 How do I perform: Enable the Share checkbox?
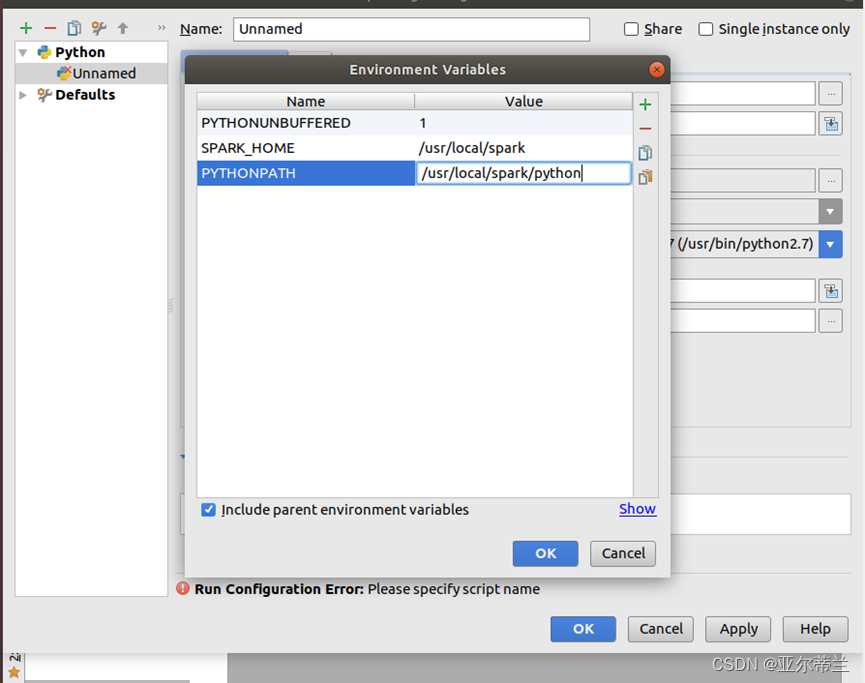tap(631, 29)
